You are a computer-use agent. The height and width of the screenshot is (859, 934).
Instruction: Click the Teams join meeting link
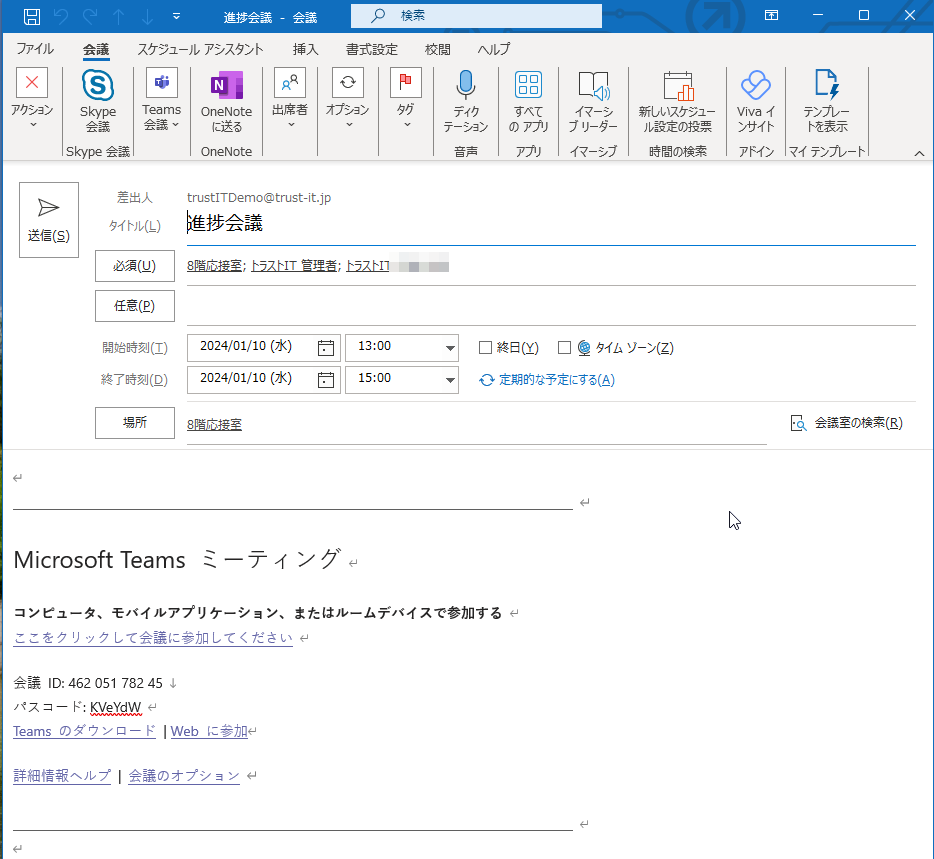[x=153, y=638]
